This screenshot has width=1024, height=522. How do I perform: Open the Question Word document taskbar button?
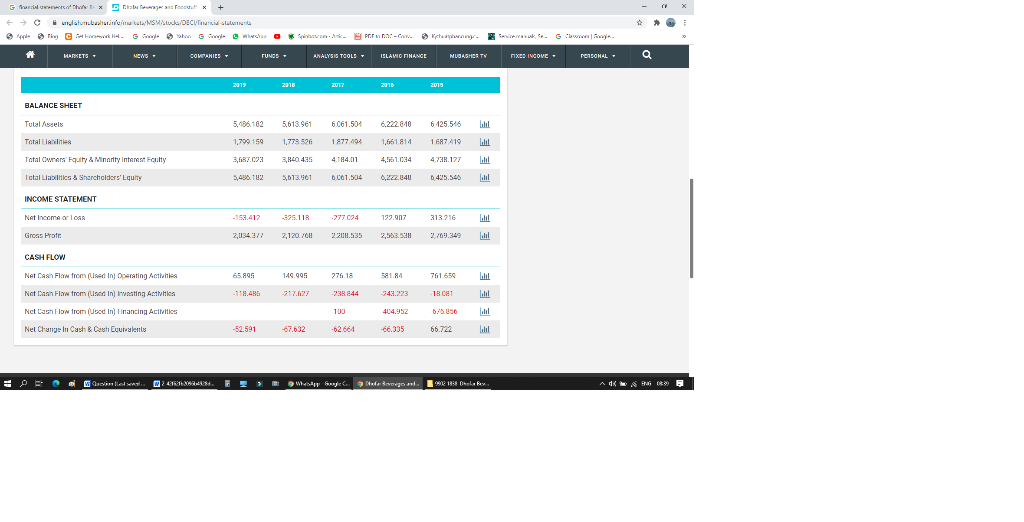point(116,383)
